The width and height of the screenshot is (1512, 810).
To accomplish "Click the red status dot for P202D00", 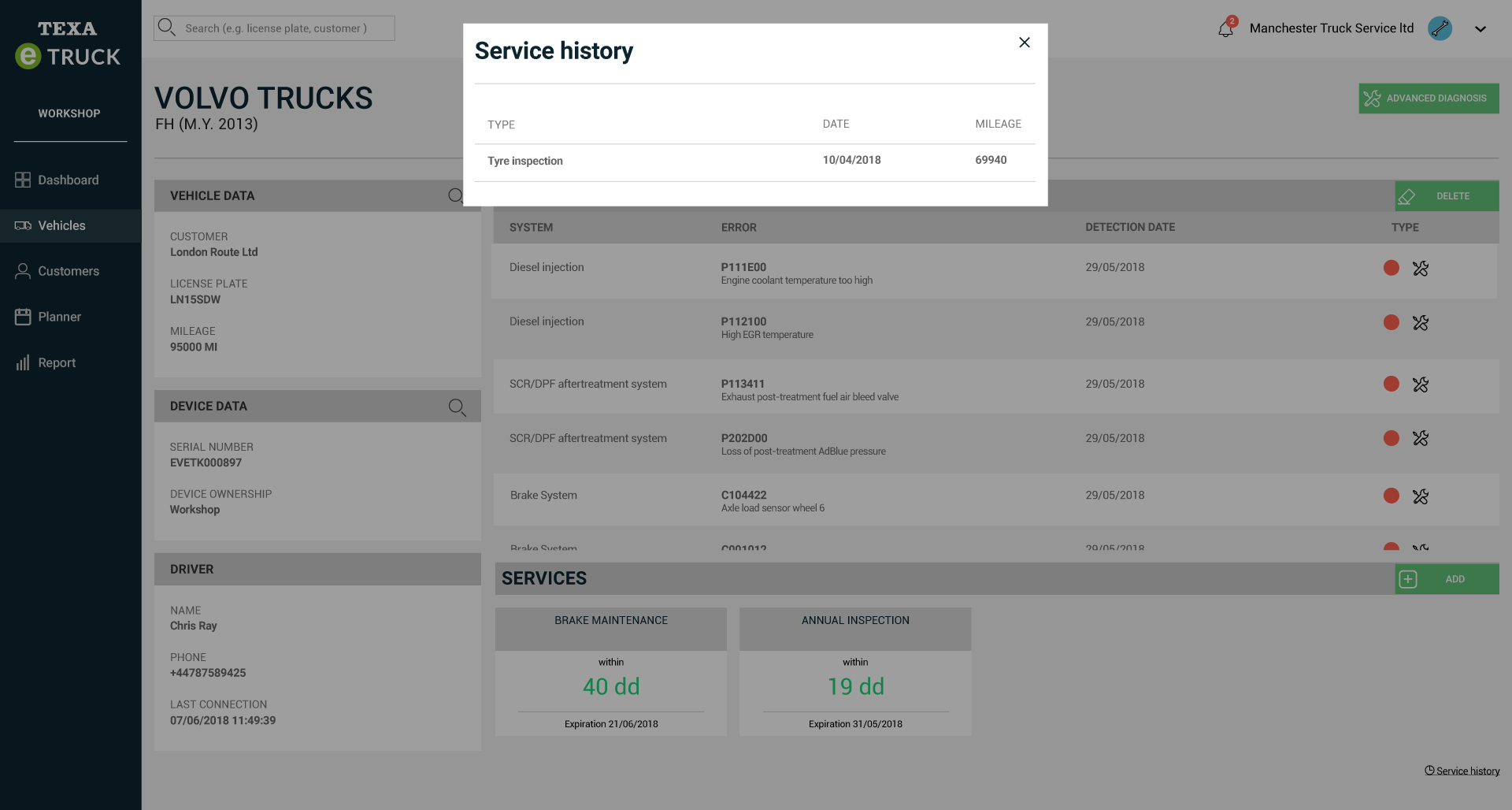I will [1391, 438].
